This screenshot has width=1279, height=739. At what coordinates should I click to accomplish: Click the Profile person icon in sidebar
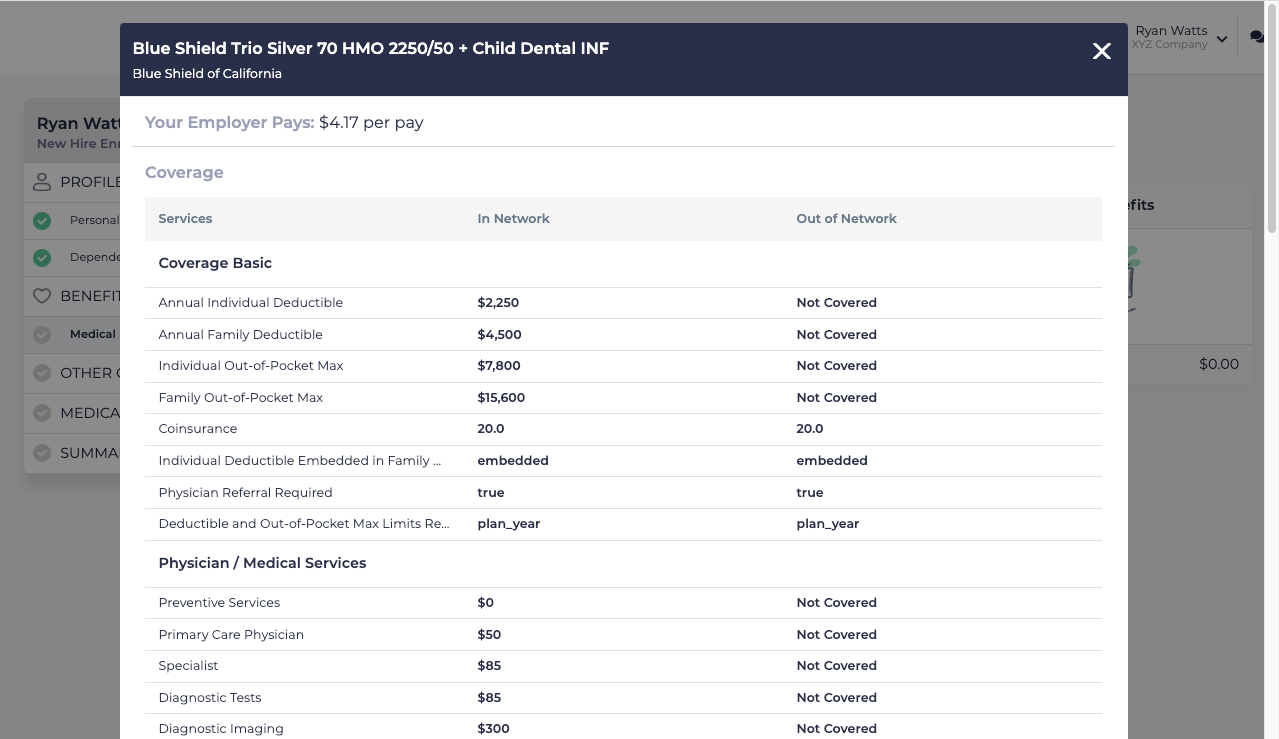point(41,181)
